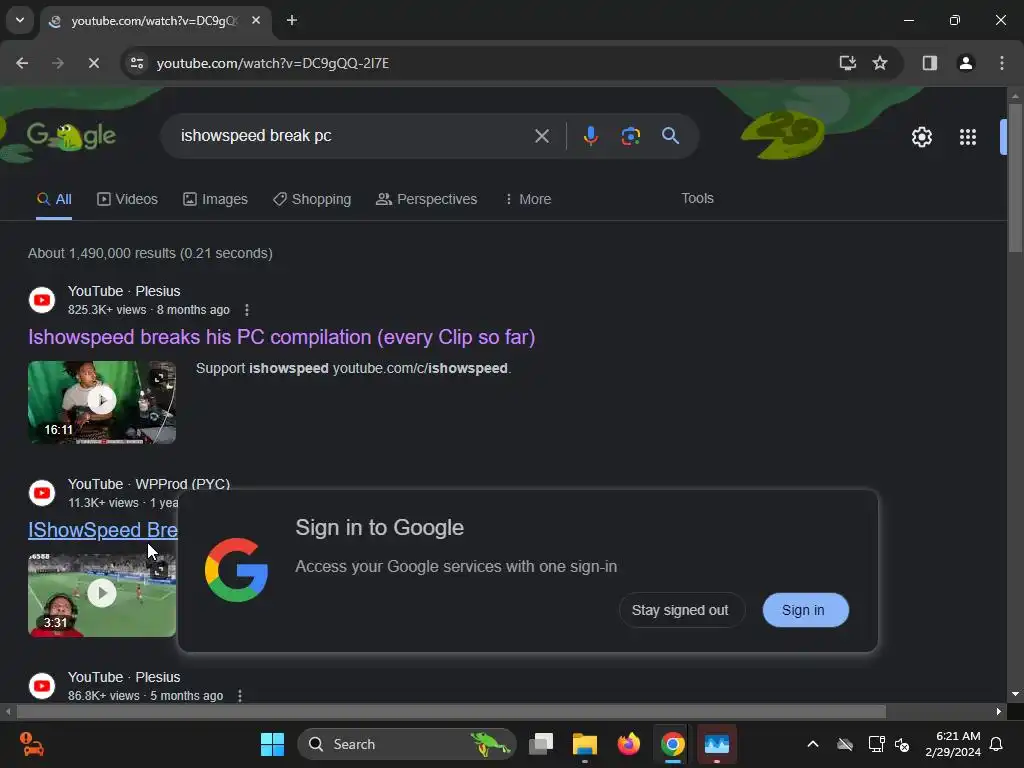Open 'Ishowspeed breaks his PC compilation' link

(x=281, y=337)
